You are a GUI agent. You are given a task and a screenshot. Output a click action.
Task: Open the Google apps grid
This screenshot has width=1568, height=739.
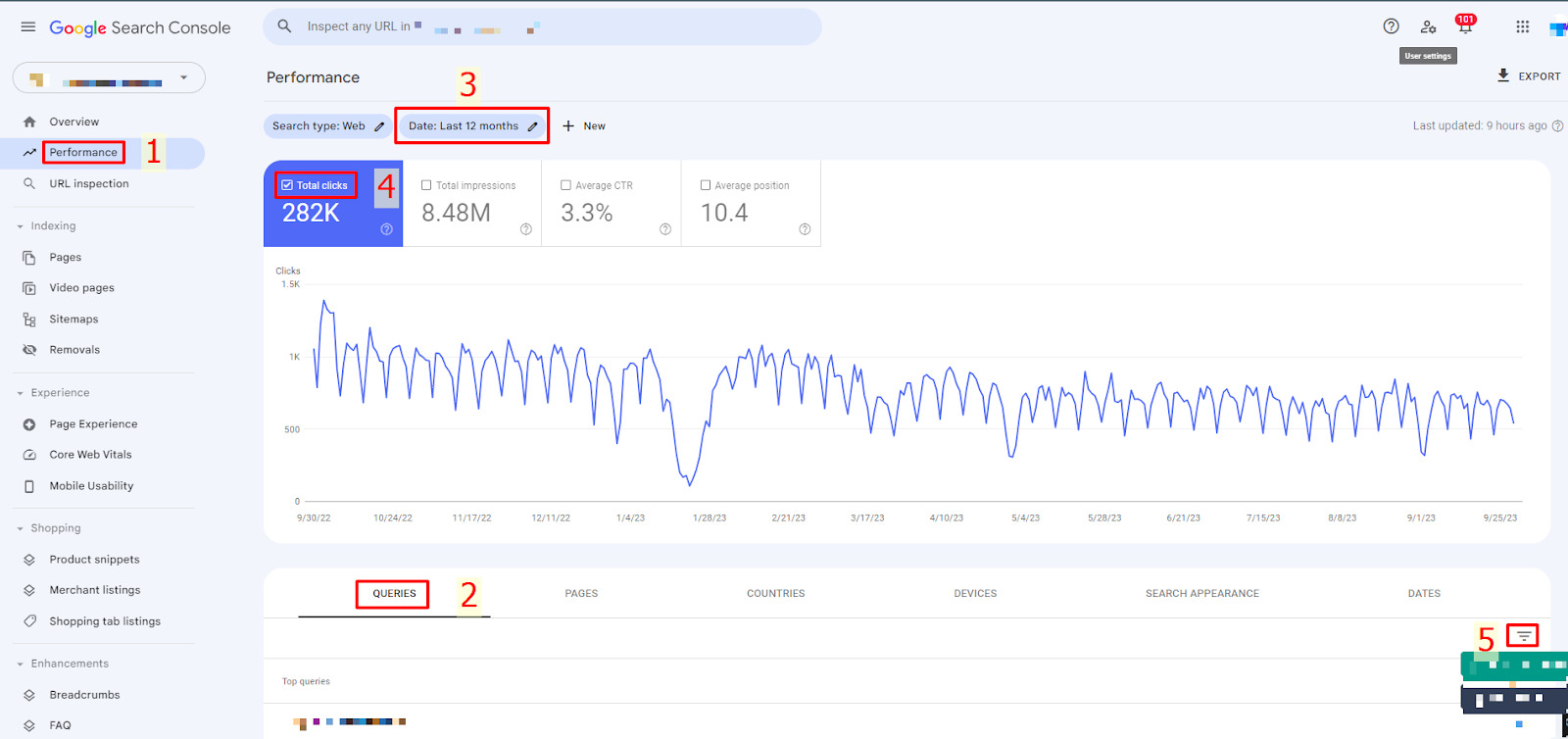pyautogui.click(x=1522, y=27)
